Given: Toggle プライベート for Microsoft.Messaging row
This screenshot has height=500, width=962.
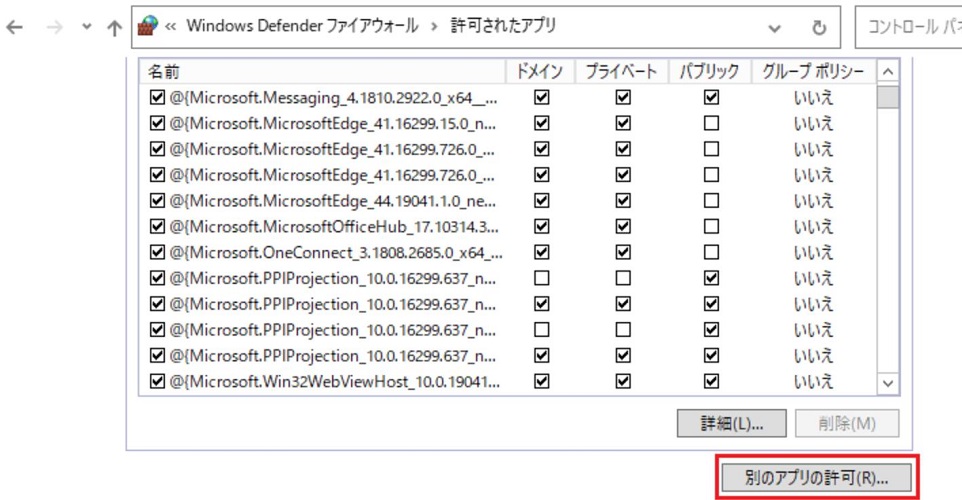Looking at the screenshot, I should pyautogui.click(x=623, y=98).
